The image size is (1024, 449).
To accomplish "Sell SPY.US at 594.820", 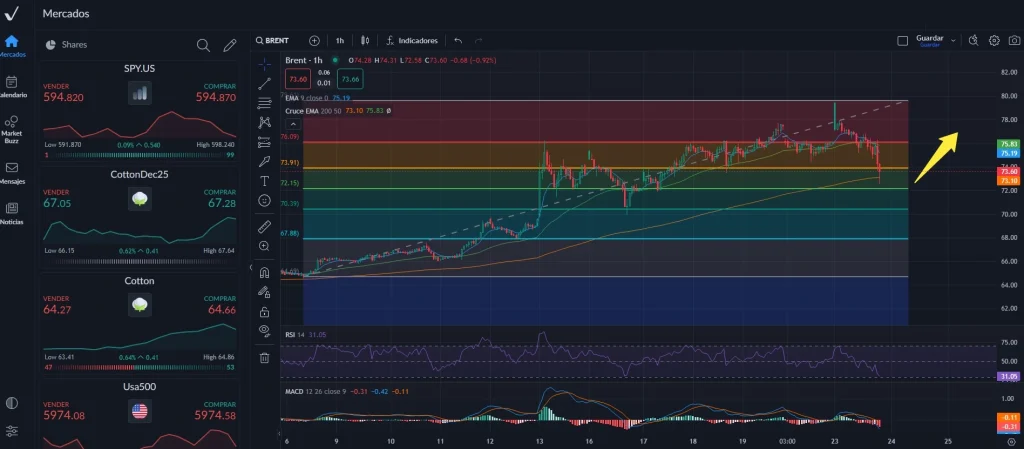I will click(63, 93).
